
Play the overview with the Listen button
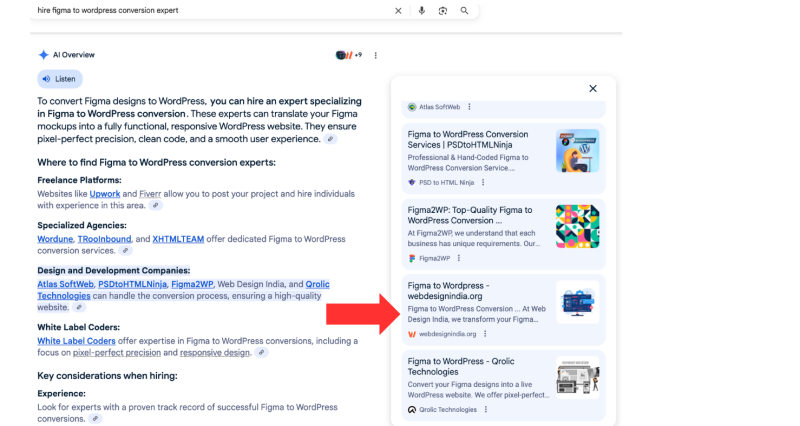click(x=60, y=79)
